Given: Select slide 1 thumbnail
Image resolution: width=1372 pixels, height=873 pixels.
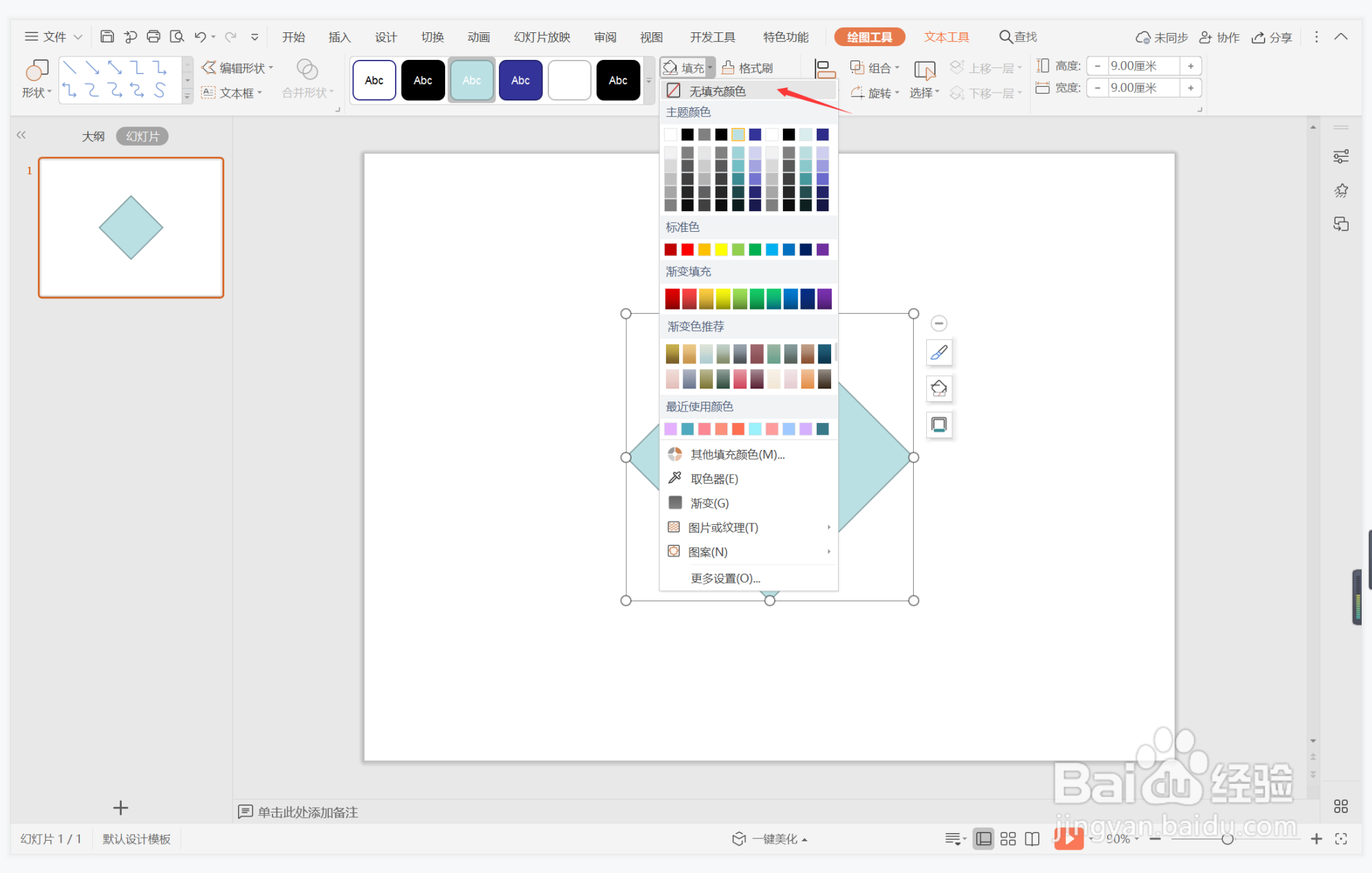Looking at the screenshot, I should point(131,228).
